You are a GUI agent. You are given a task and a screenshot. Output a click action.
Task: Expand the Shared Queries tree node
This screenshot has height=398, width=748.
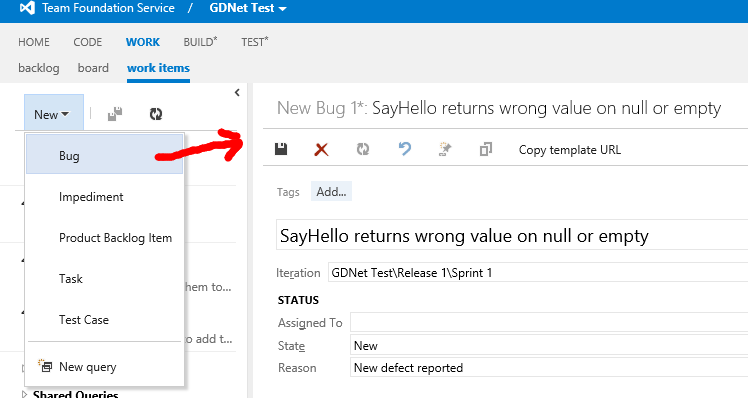(x=25, y=395)
